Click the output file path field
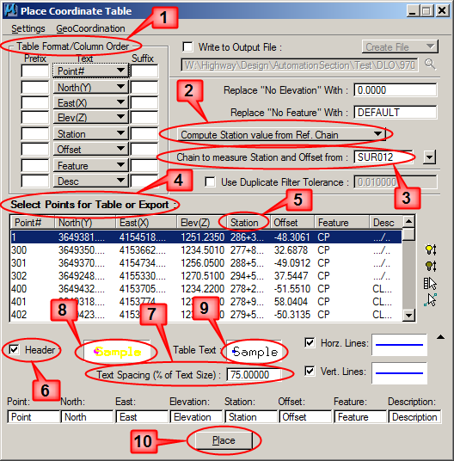Image resolution: width=454 pixels, height=461 pixels. click(299, 65)
